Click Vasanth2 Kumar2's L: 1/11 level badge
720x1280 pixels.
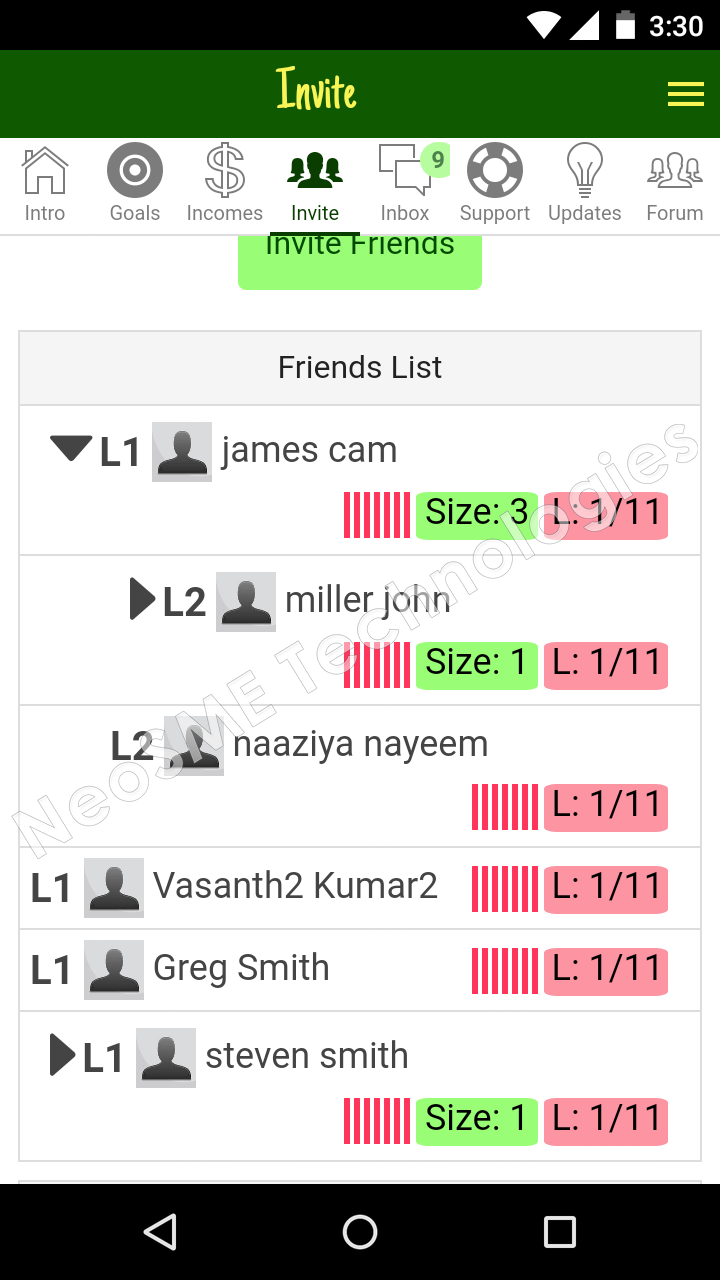[x=606, y=888]
